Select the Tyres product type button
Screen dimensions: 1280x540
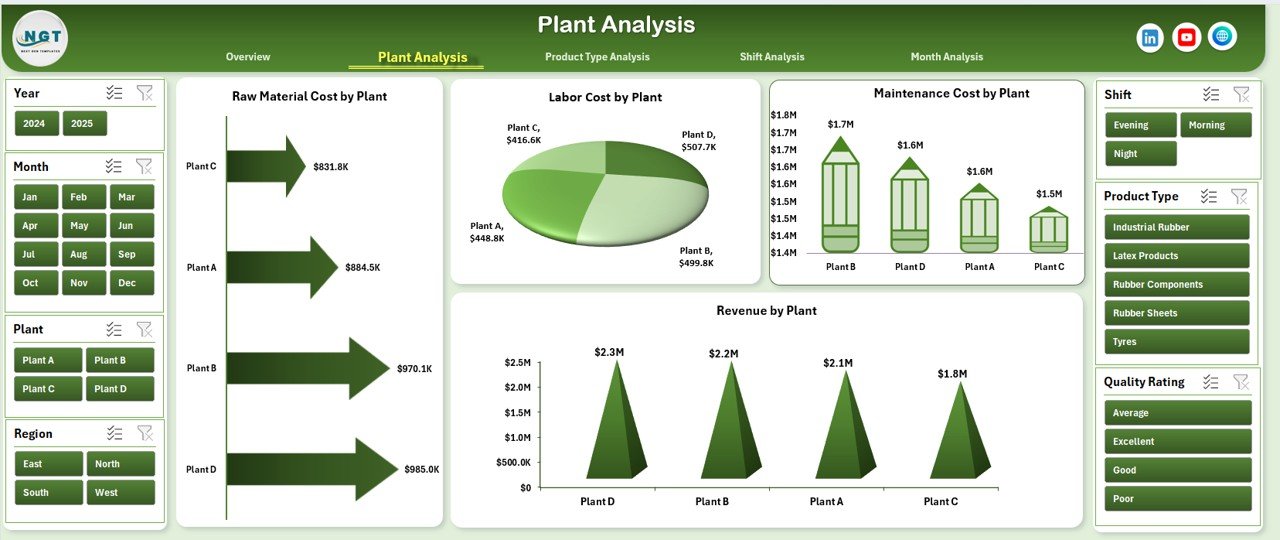click(1176, 342)
